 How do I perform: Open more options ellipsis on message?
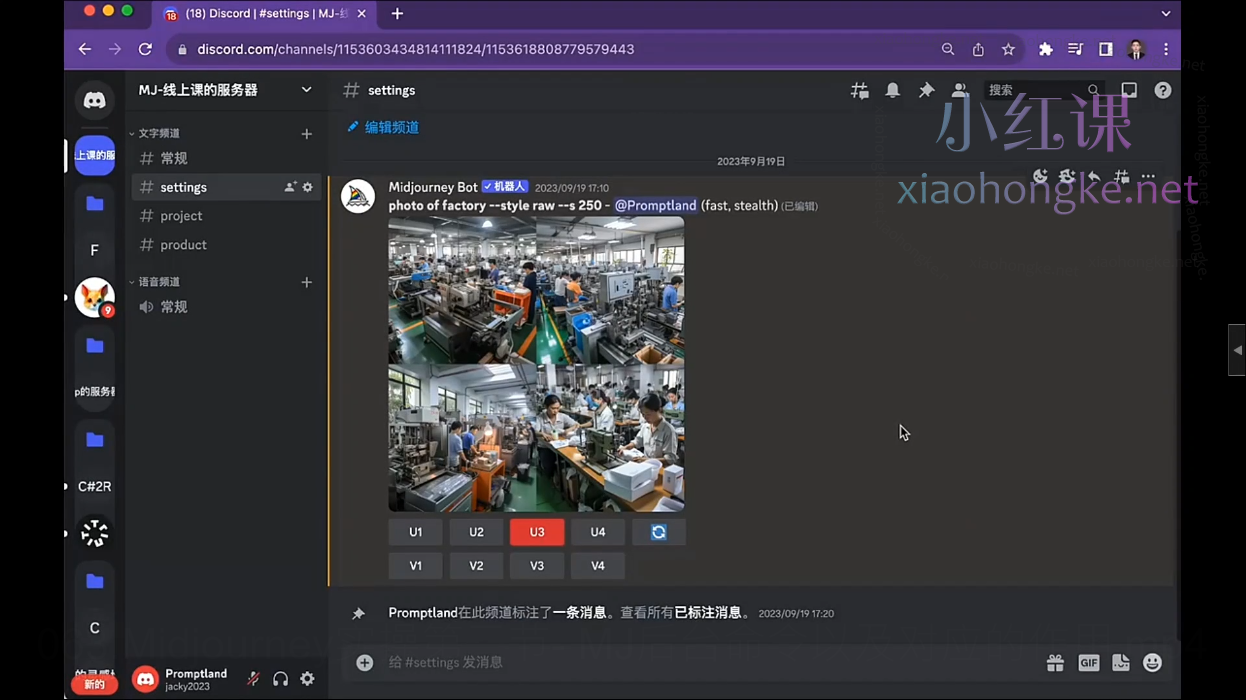tap(1148, 177)
